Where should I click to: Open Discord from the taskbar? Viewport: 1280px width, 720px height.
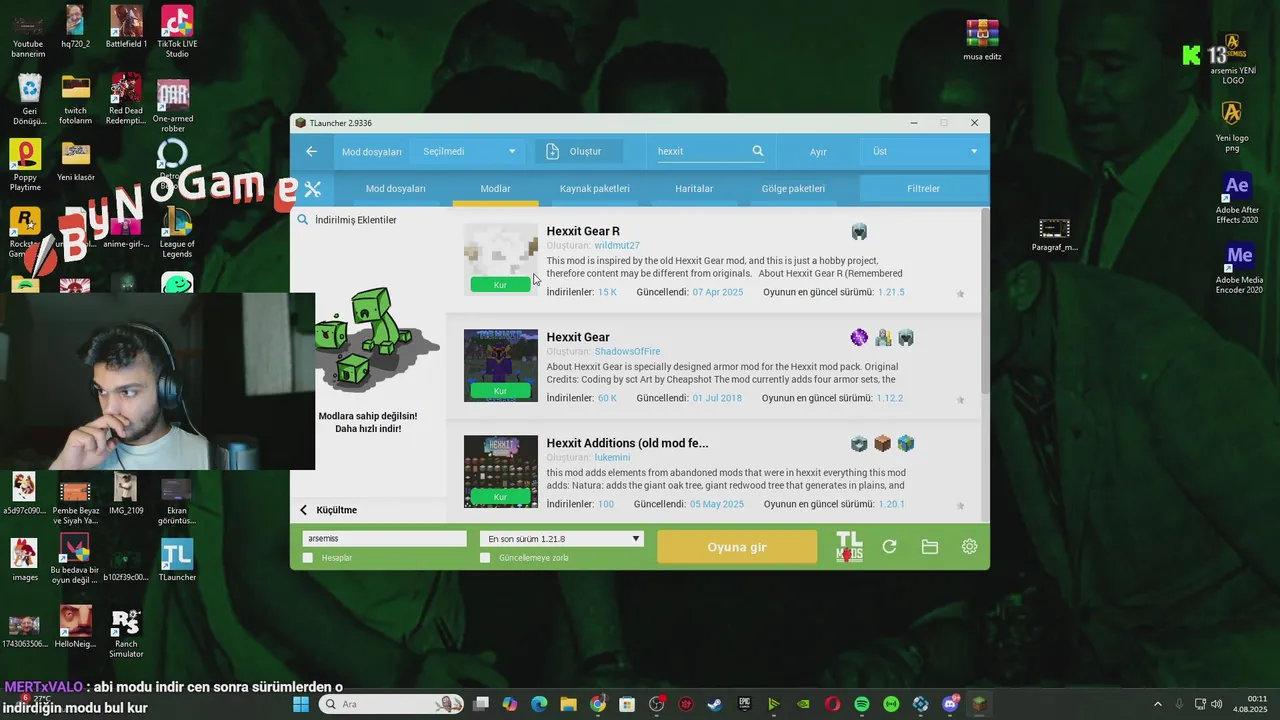pyautogui.click(x=950, y=704)
